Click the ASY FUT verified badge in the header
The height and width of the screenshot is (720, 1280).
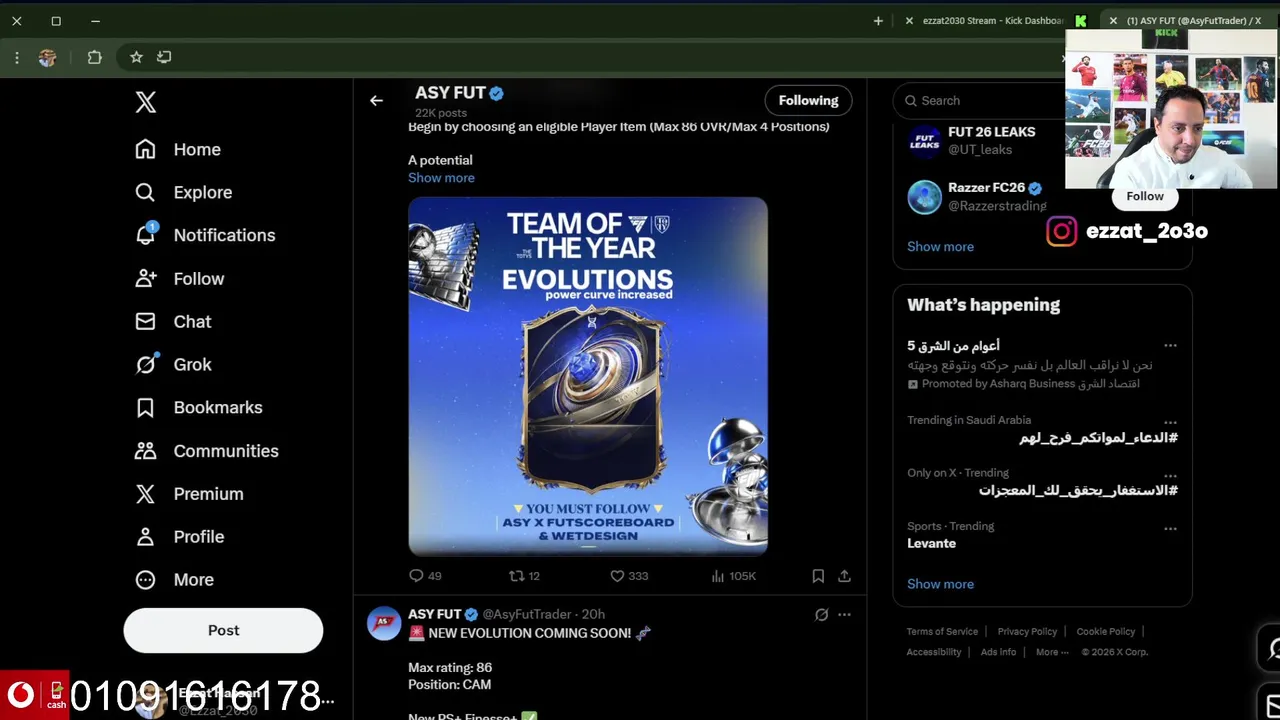click(x=496, y=93)
